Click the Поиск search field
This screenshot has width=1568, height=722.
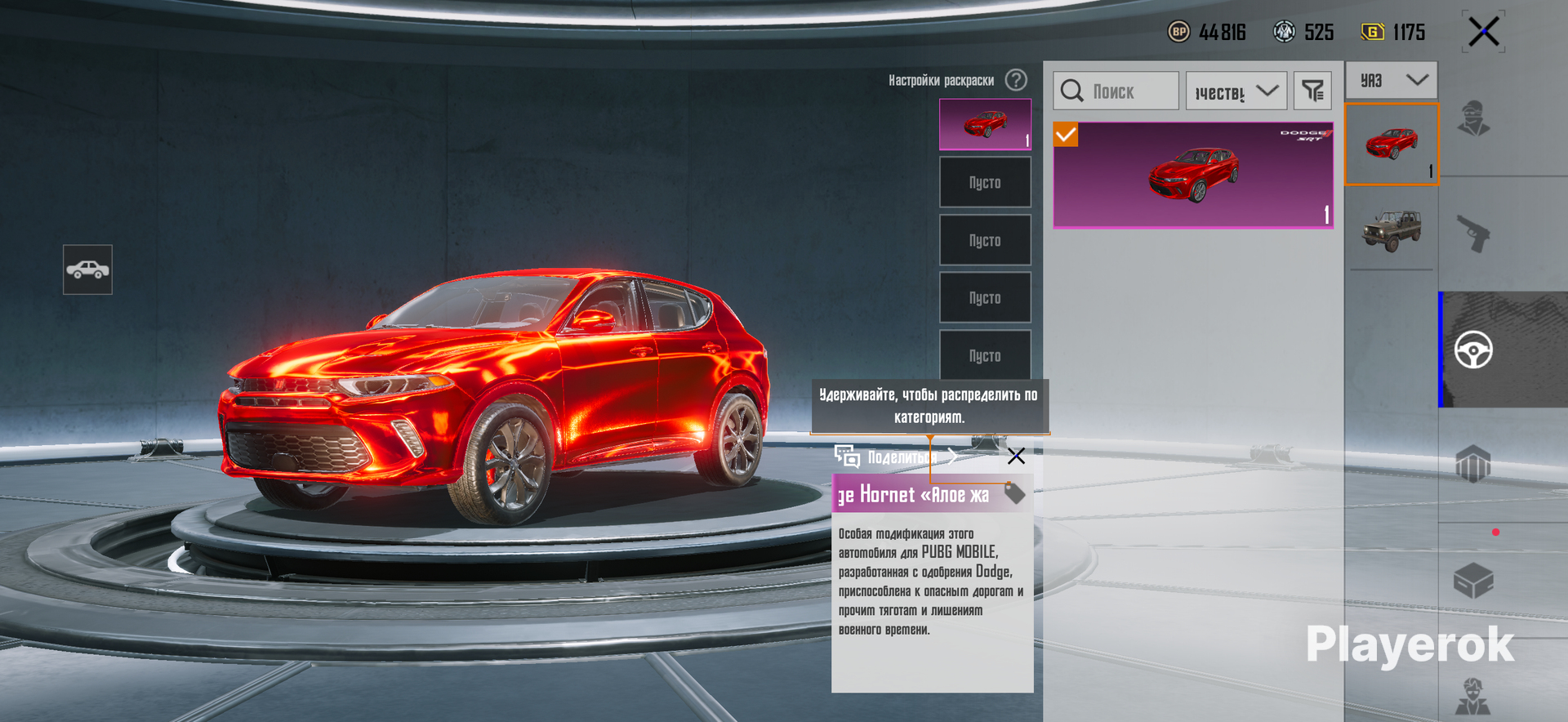(x=1116, y=91)
